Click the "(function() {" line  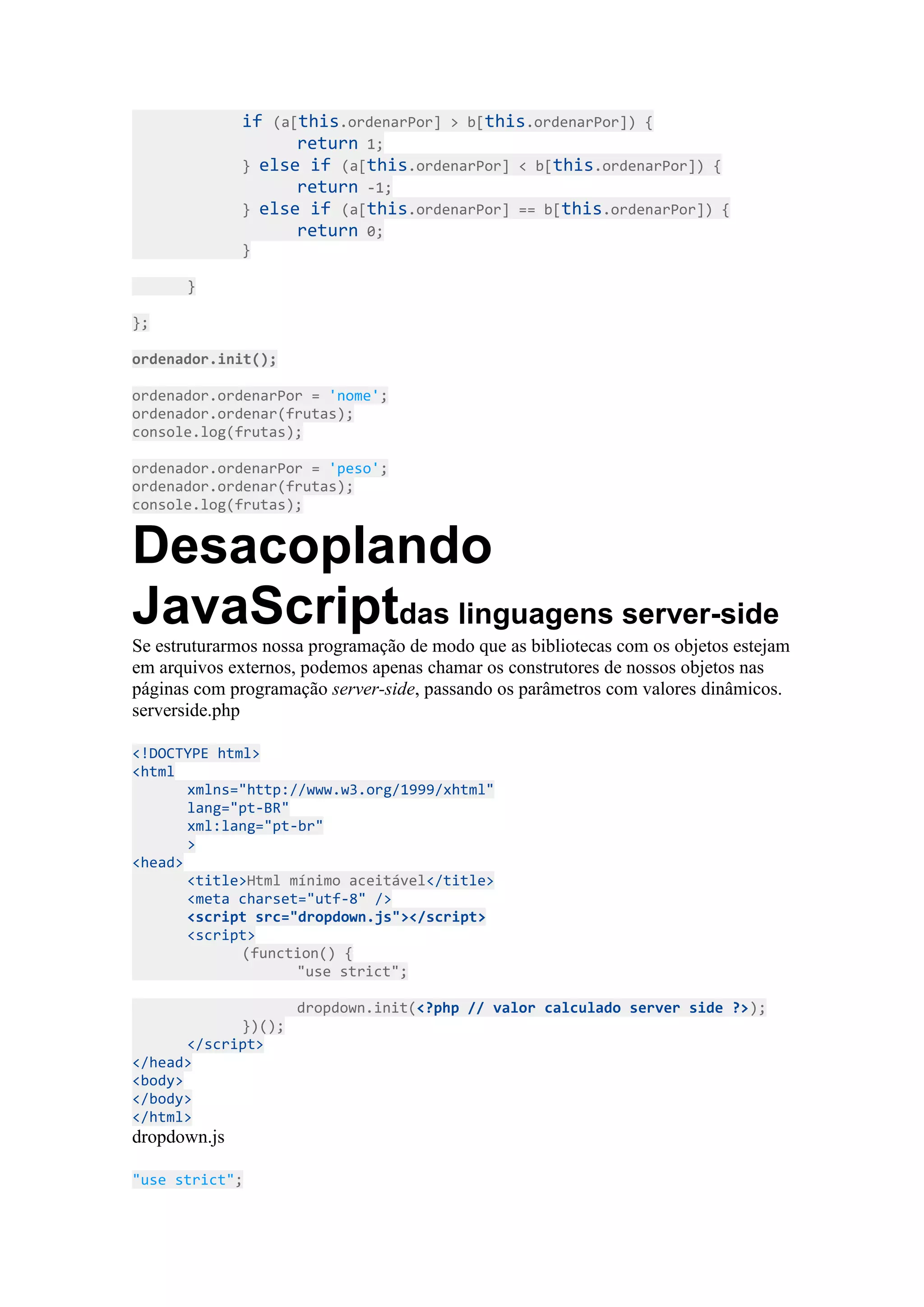[298, 954]
